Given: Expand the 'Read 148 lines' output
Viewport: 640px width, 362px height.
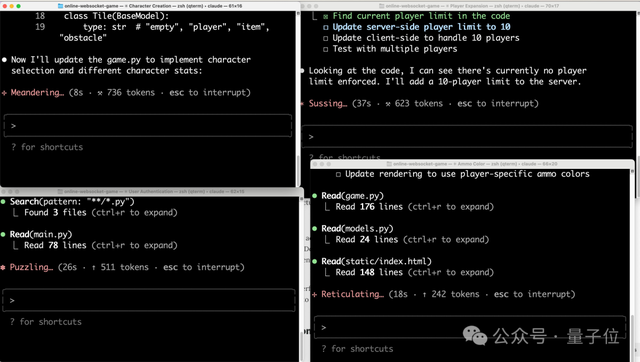Looking at the screenshot, I should coord(414,272).
